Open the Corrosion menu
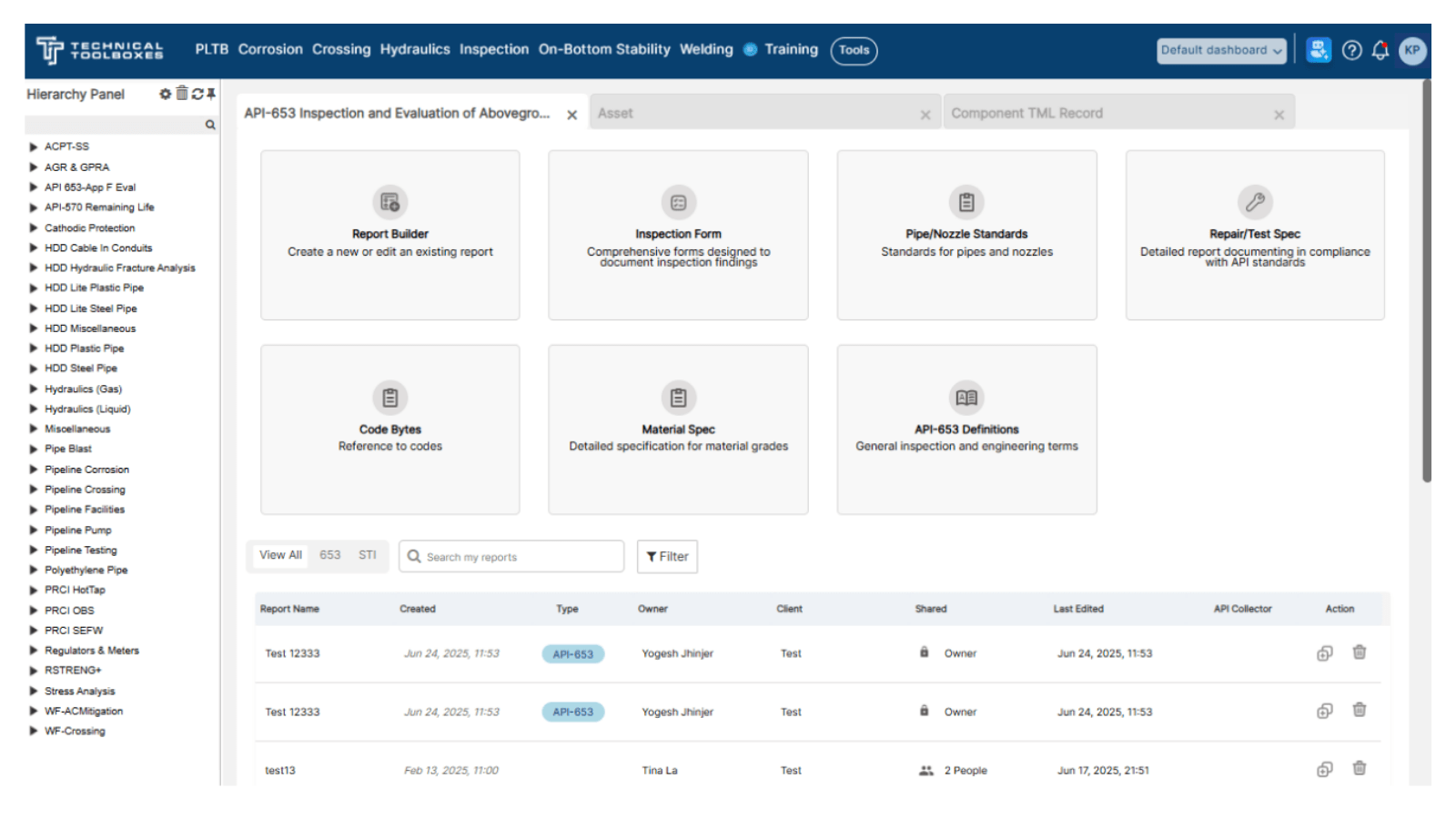This screenshot has width=1456, height=819. pos(270,49)
